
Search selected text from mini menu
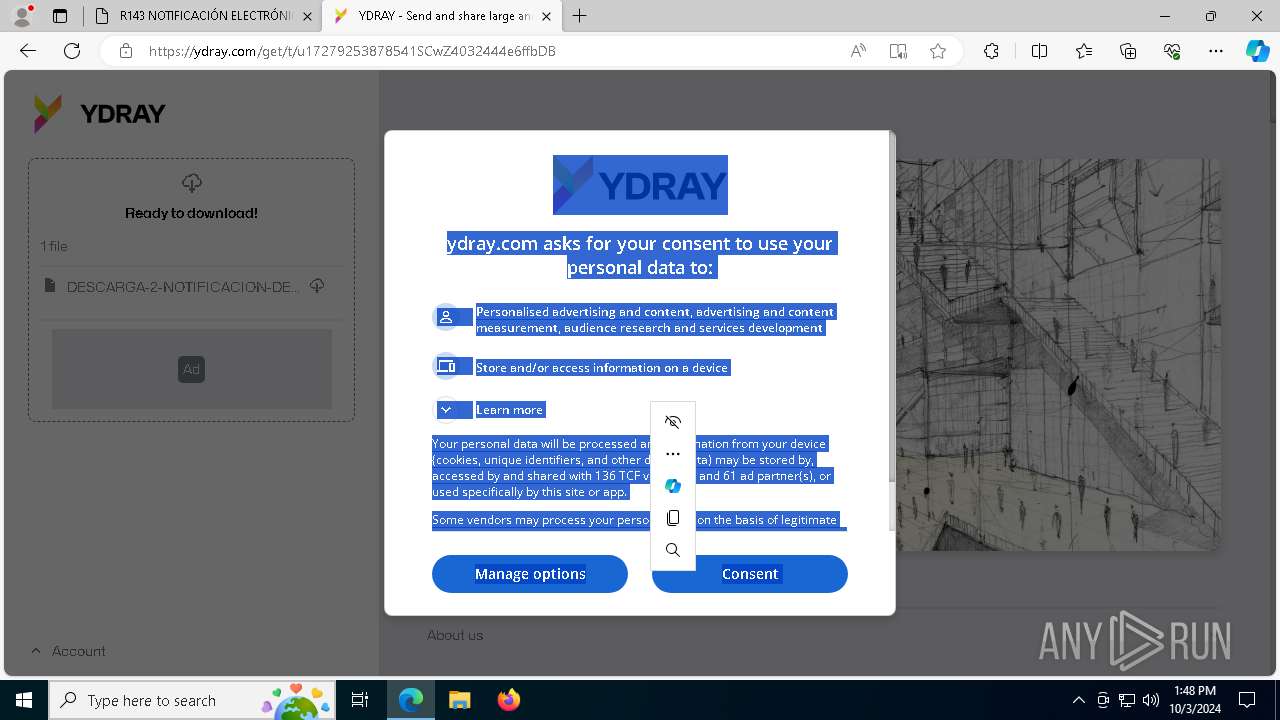673,550
